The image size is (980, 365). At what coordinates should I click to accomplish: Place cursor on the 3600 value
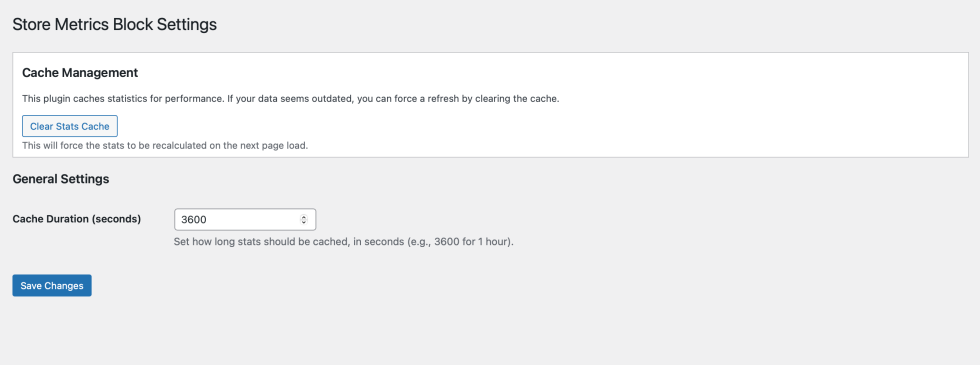pos(194,220)
